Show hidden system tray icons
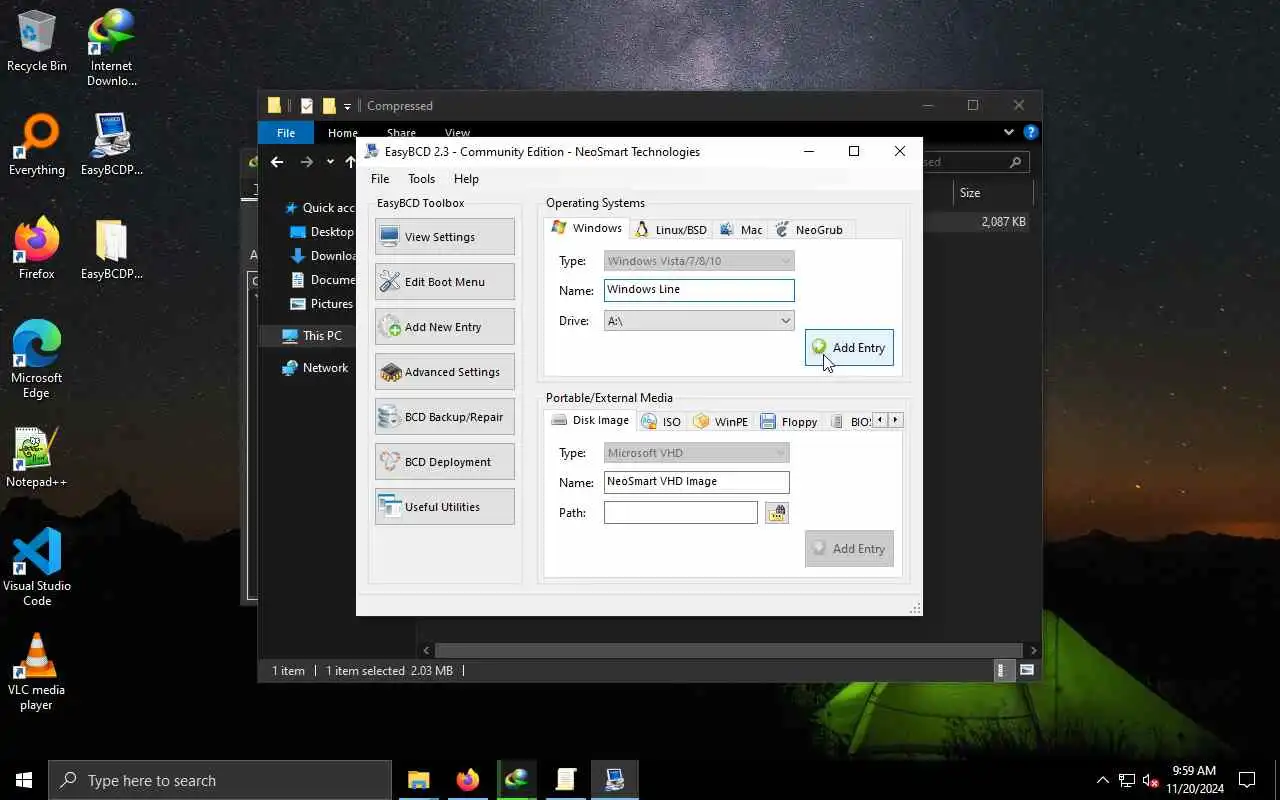Viewport: 1280px width, 800px height. [x=1103, y=780]
